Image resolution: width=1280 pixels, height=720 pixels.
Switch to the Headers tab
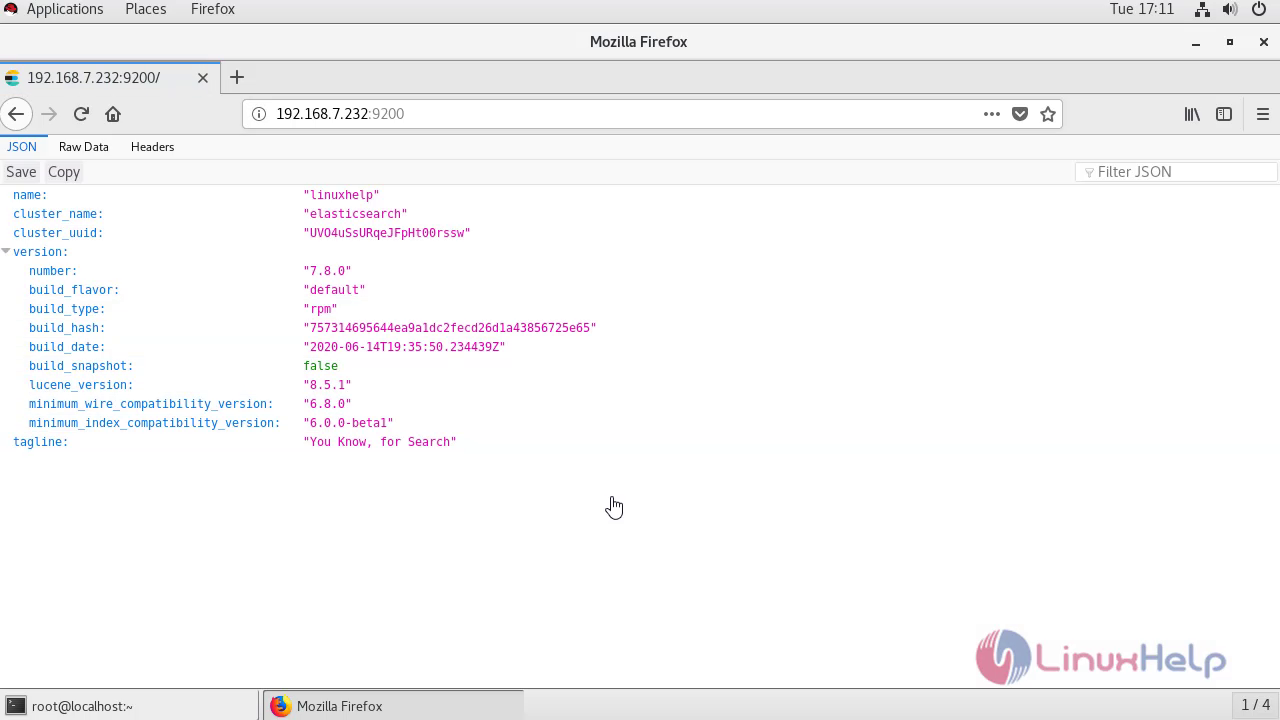pyautogui.click(x=153, y=146)
